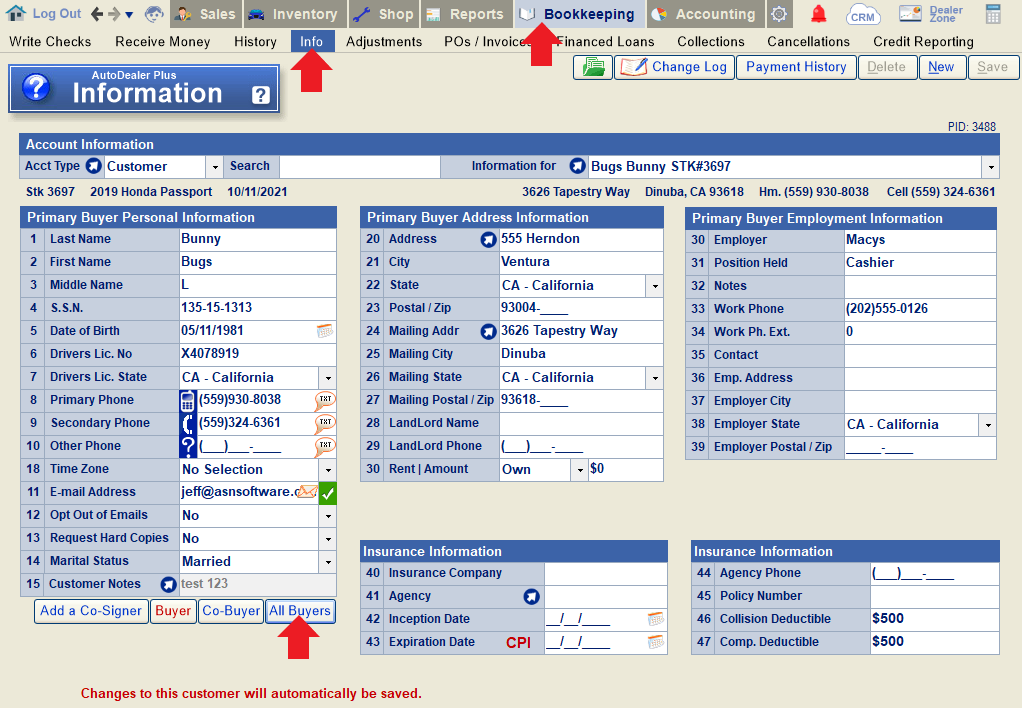Image resolution: width=1022 pixels, height=708 pixels.
Task: Click the arrow icon beside Agency
Action: click(x=532, y=597)
